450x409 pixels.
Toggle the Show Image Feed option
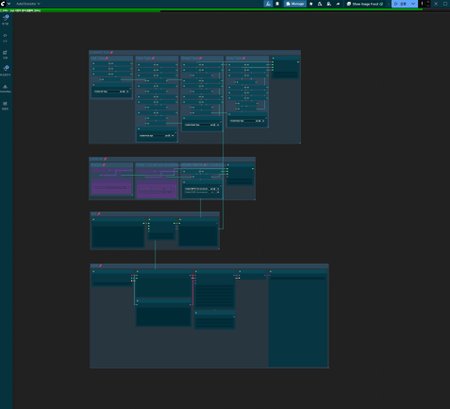(365, 4)
